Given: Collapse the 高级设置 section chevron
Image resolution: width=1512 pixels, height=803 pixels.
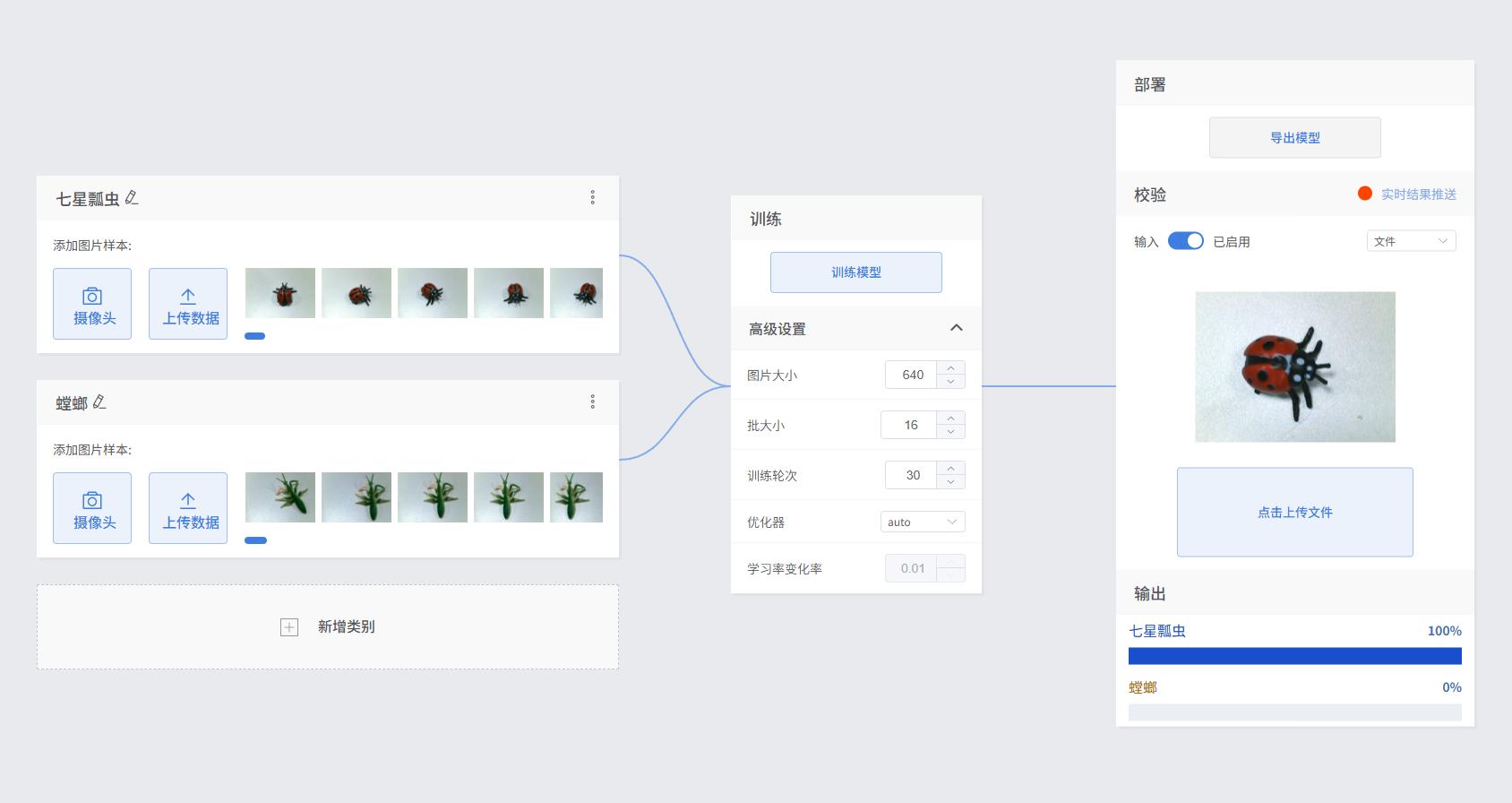Looking at the screenshot, I should click(x=956, y=328).
